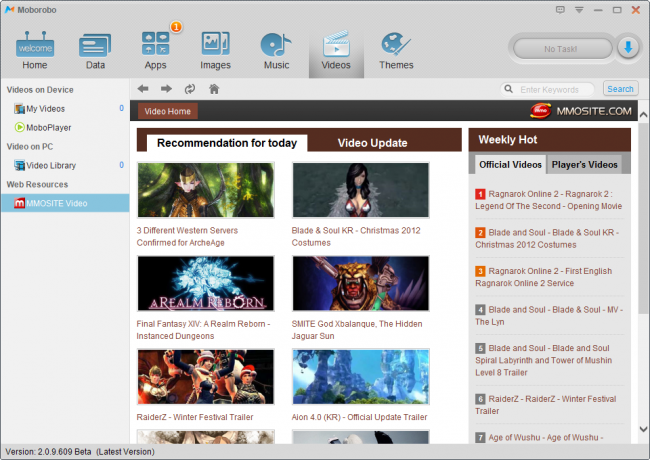Image resolution: width=650 pixels, height=460 pixels.
Task: Open the Music section icon
Action: point(276,51)
